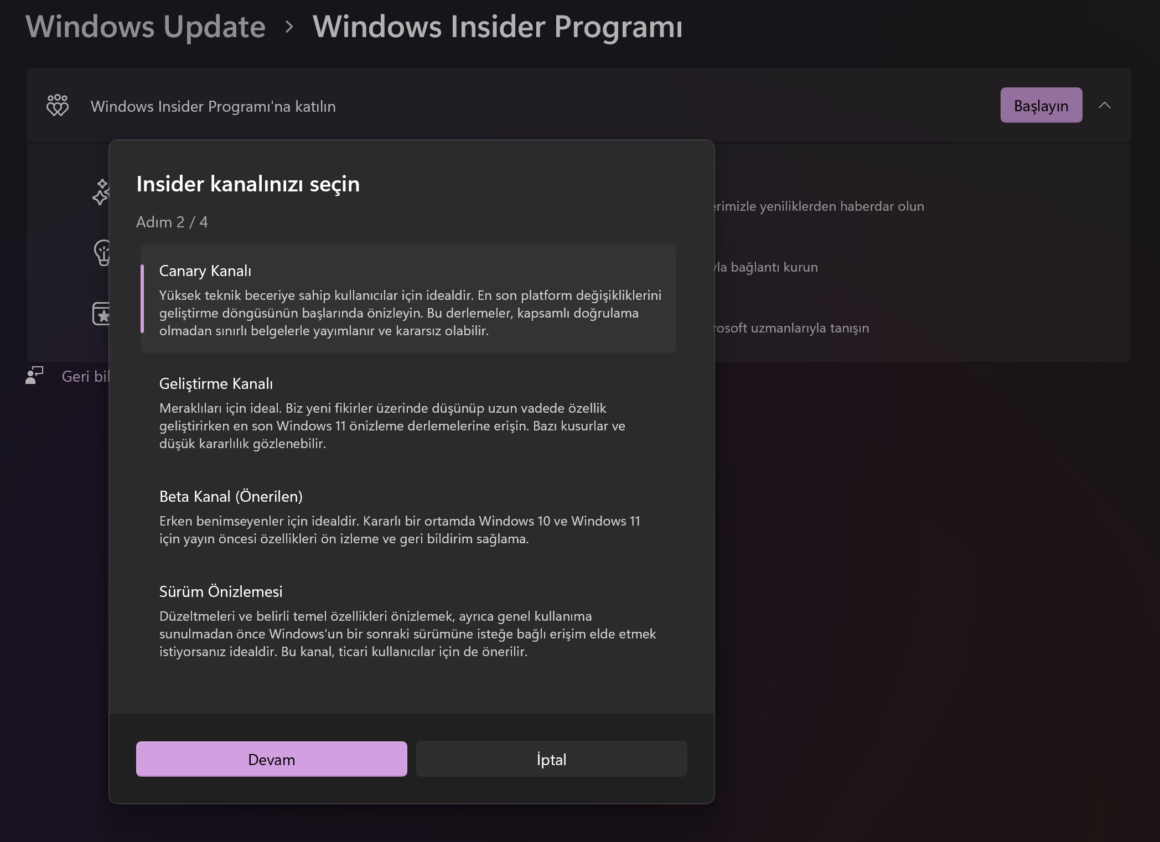Click the 'uzmanlarıyla tanışın' text
1160x842 pixels.
[x=809, y=328]
